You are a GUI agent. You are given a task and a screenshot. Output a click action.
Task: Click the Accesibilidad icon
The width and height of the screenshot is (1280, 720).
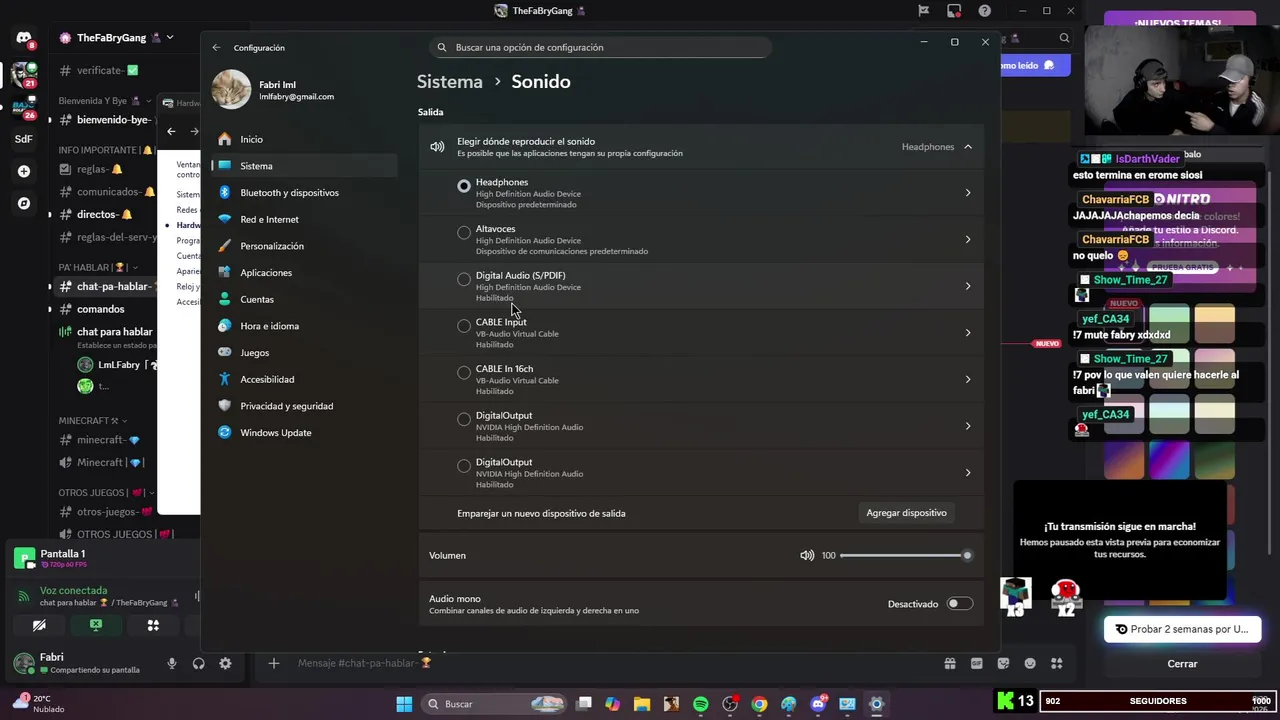225,379
